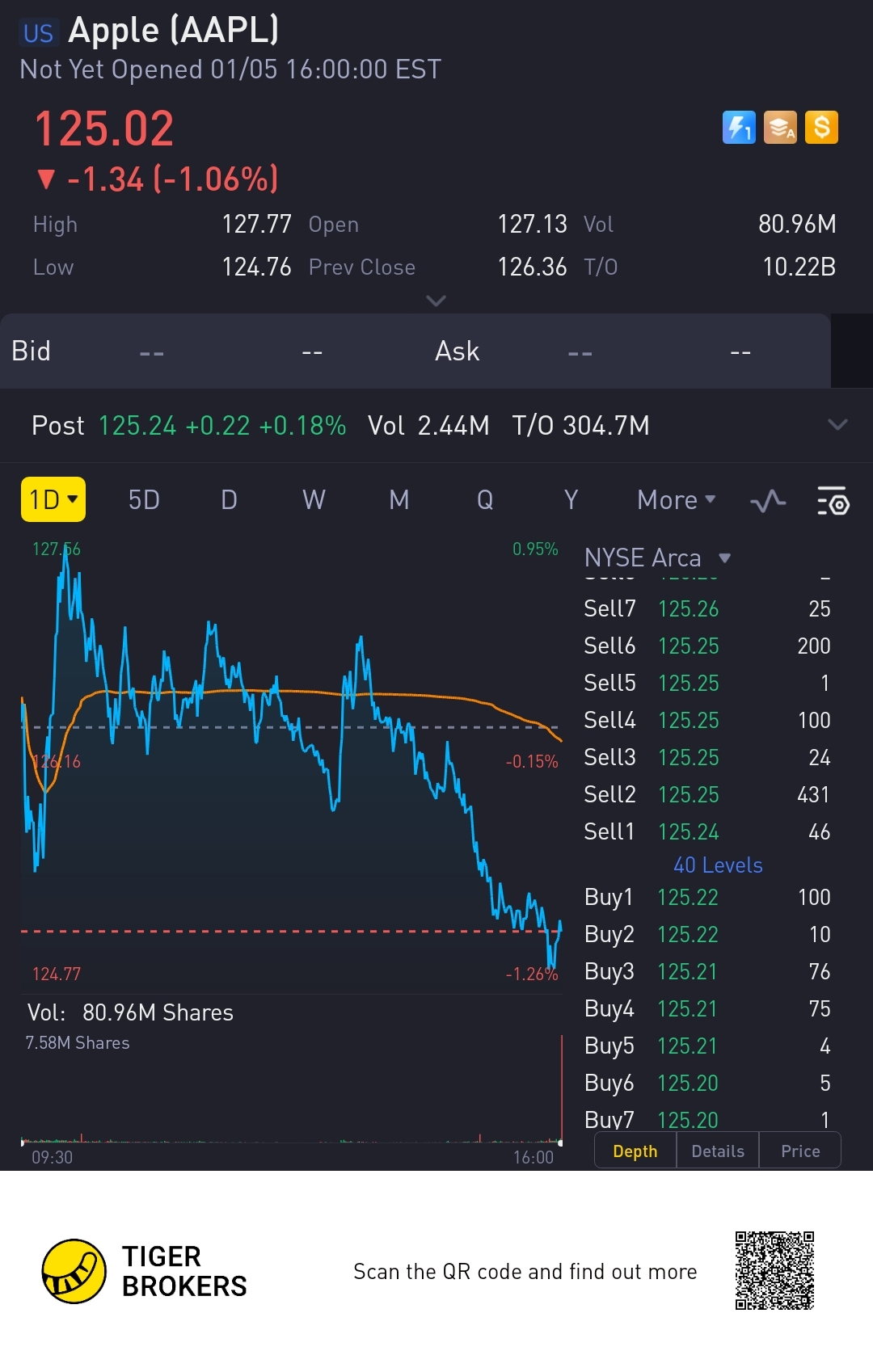873x1372 pixels.
Task: Switch to the 5D chart period
Action: (144, 500)
